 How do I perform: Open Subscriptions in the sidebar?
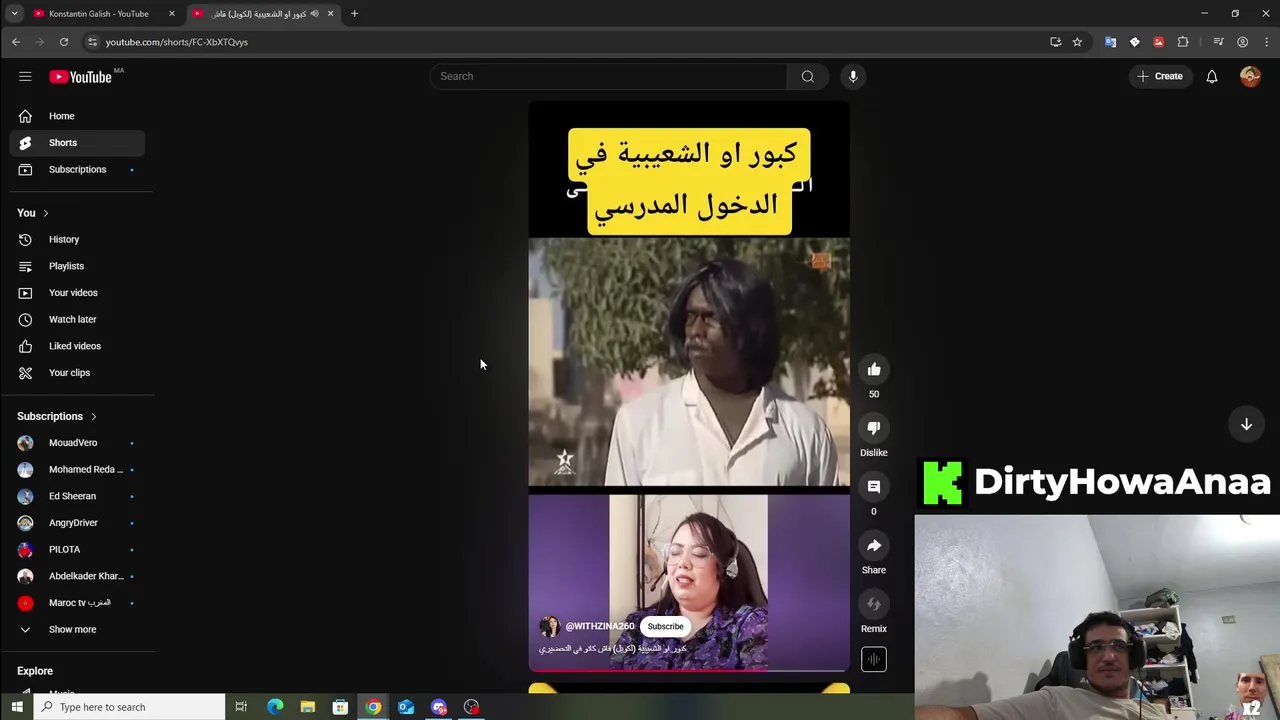point(77,170)
